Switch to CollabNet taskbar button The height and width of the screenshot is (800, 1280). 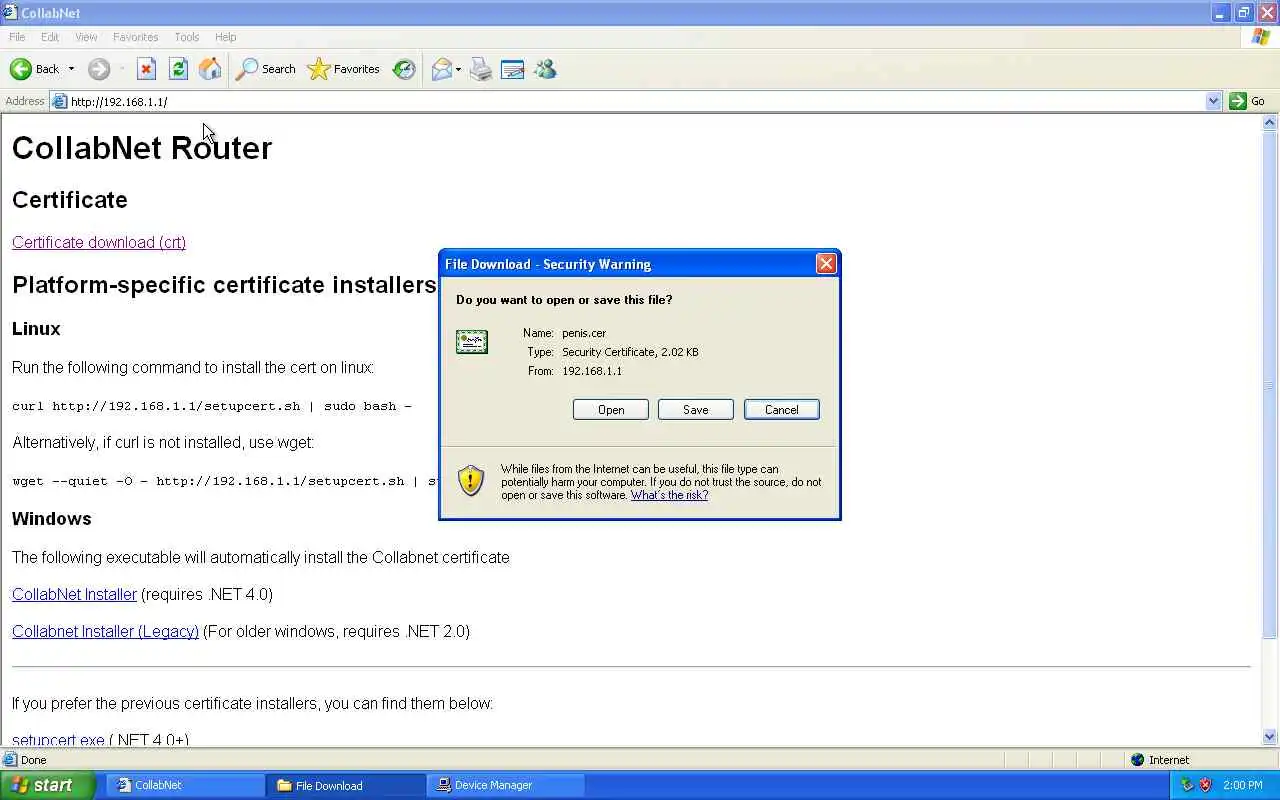[x=185, y=785]
